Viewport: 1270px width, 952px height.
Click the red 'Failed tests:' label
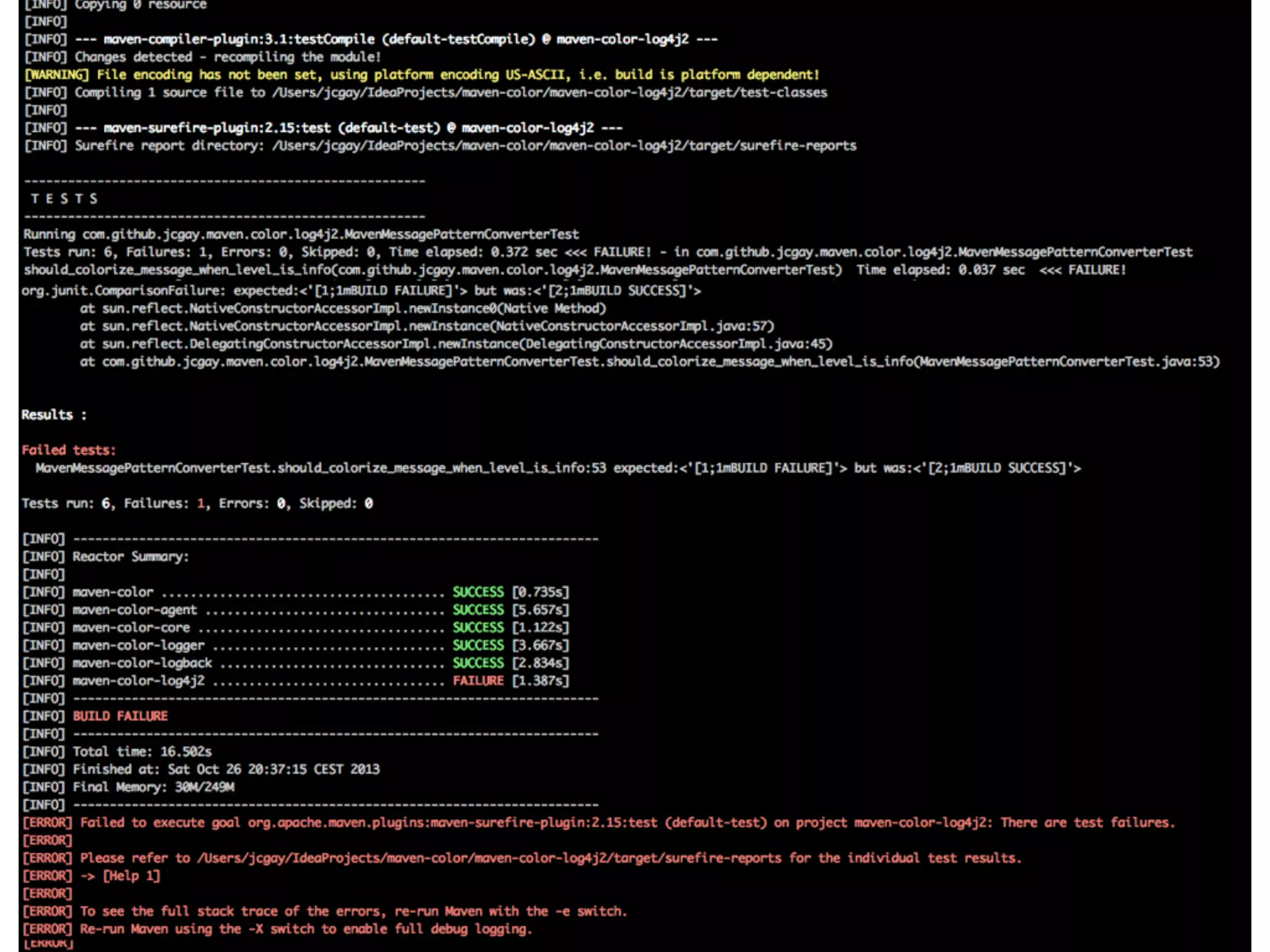[69, 450]
